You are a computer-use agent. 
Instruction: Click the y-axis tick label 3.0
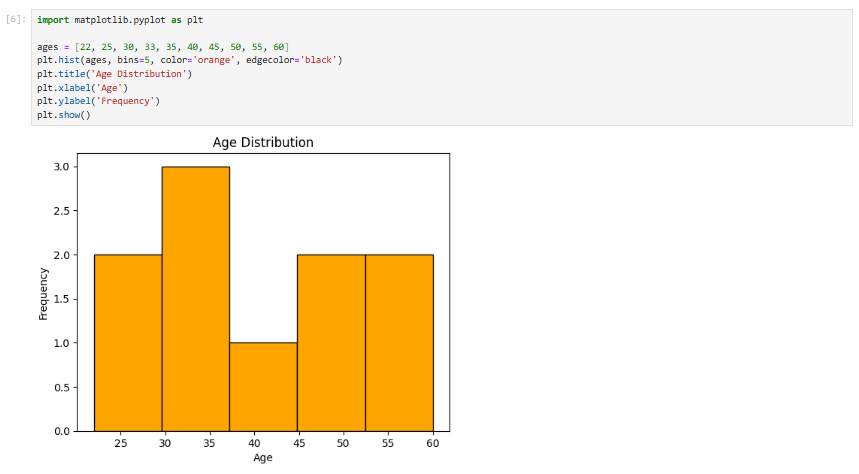(x=61, y=167)
